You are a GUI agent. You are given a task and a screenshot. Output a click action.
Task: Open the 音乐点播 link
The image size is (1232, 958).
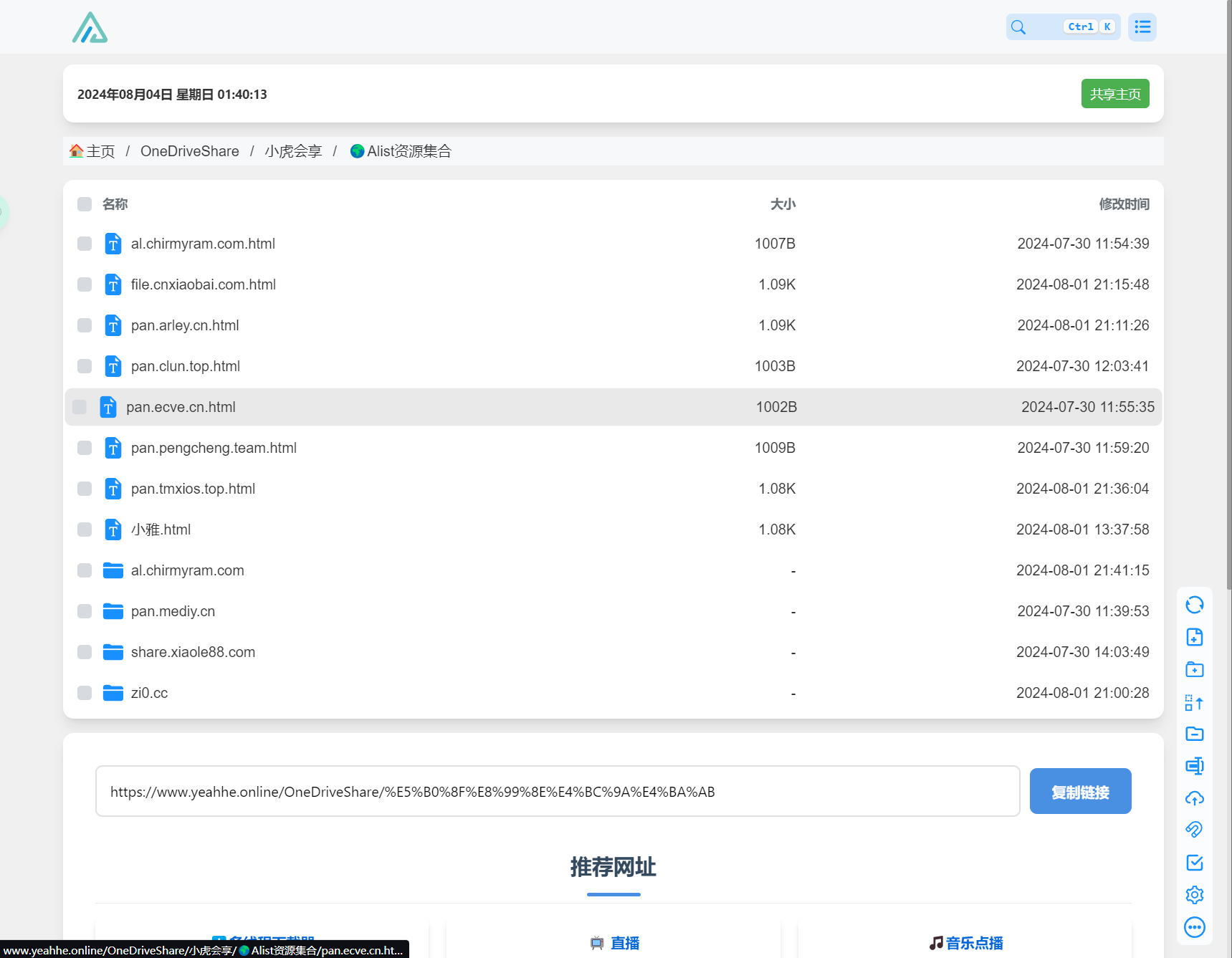tap(965, 943)
